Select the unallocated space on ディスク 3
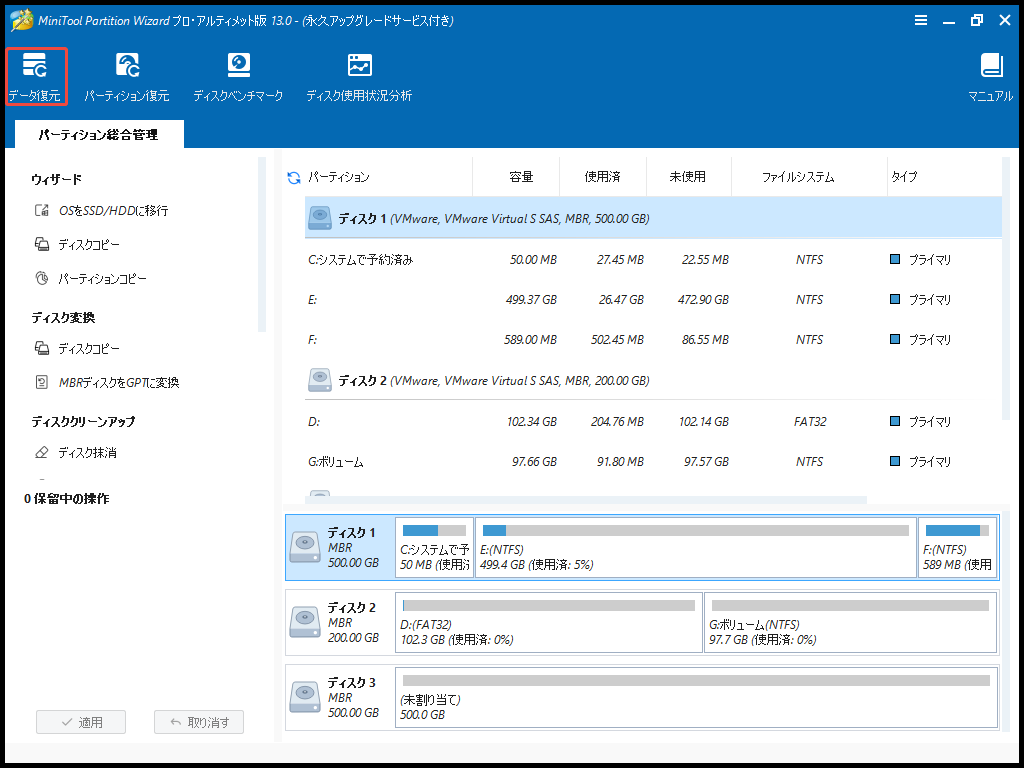Viewport: 1024px width, 768px height. (695, 697)
